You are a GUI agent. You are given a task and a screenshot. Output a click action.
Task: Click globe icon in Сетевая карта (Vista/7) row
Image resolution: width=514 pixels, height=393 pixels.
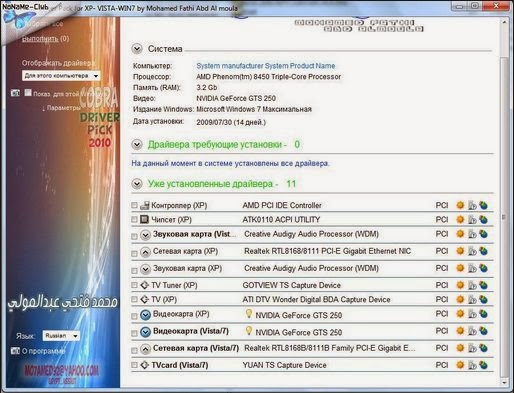(x=483, y=348)
